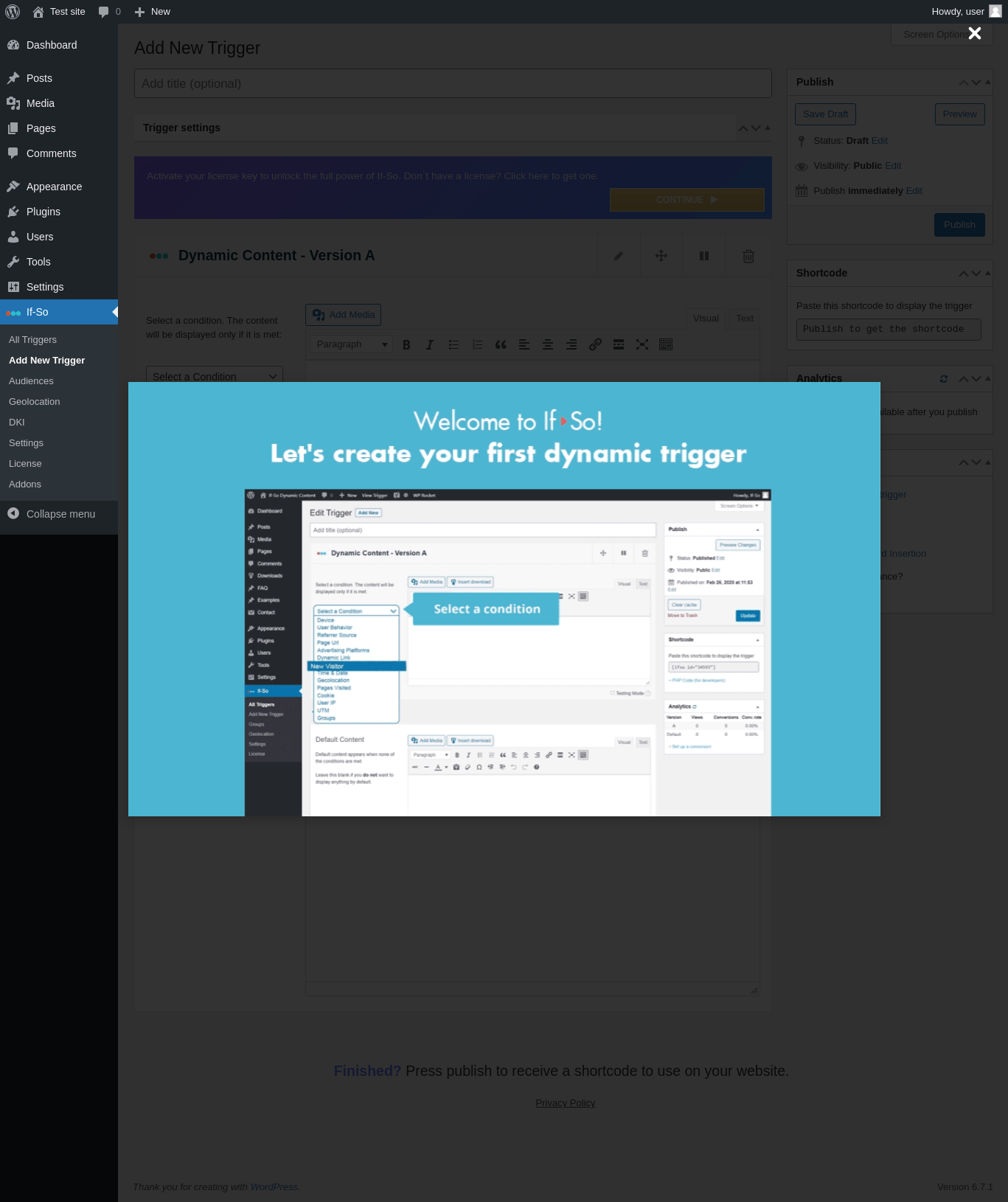Insert a numbered list

click(477, 344)
